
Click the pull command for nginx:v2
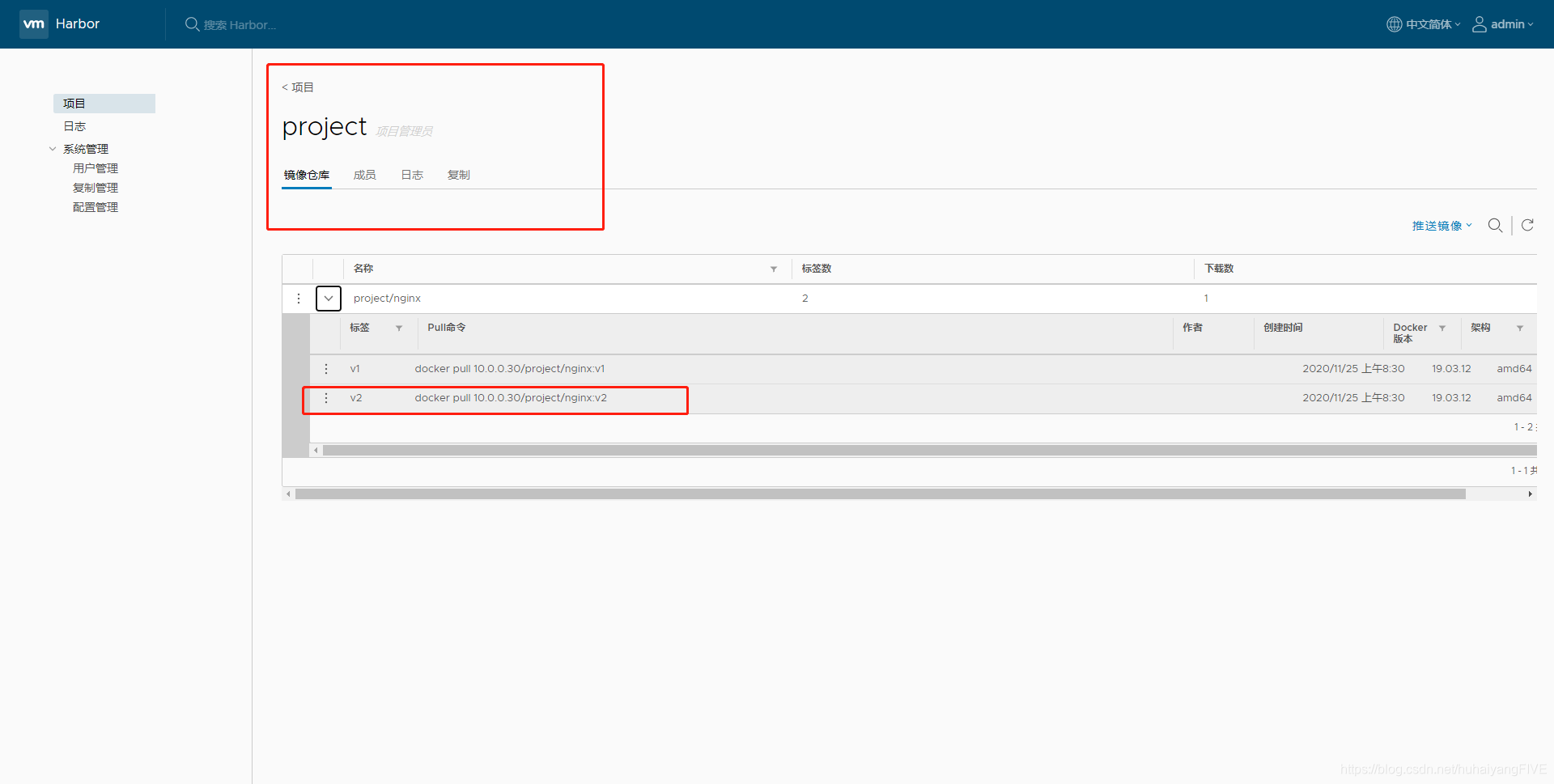tap(511, 398)
